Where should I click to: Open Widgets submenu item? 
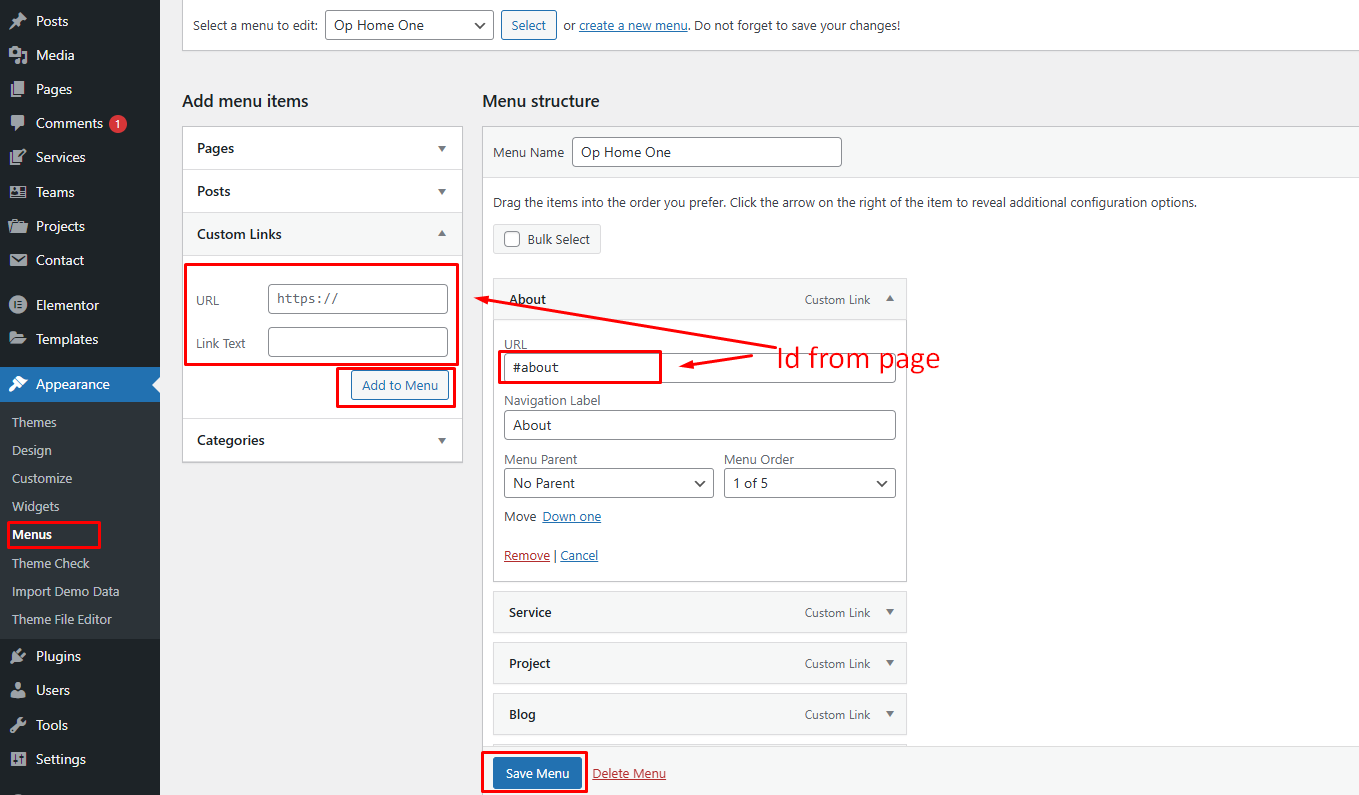(x=36, y=506)
